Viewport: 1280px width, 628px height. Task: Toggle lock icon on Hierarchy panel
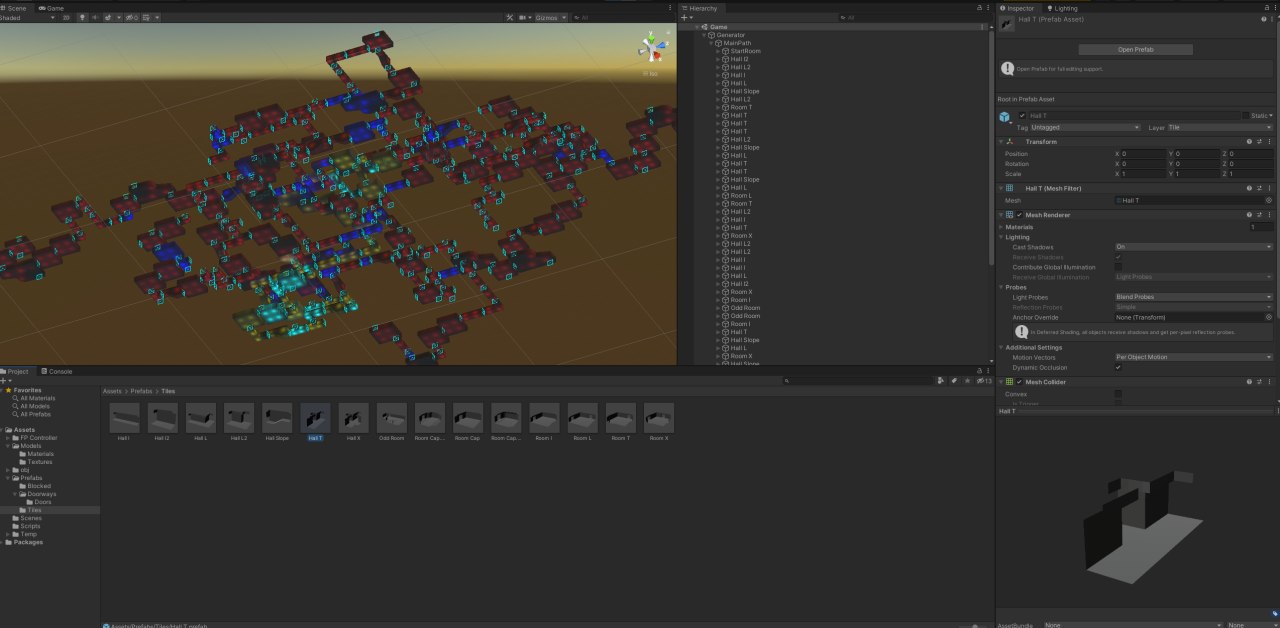tap(979, 7)
